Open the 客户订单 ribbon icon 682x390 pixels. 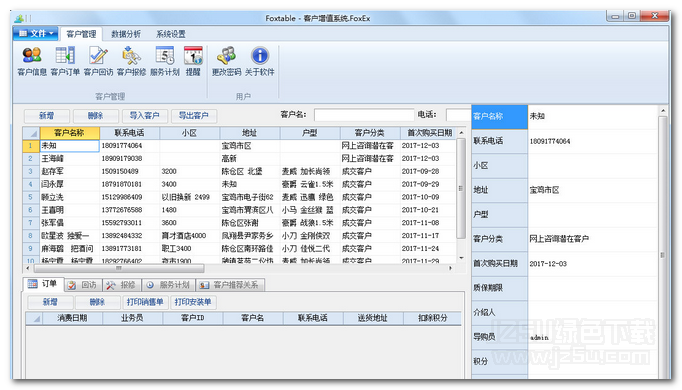(x=65, y=61)
